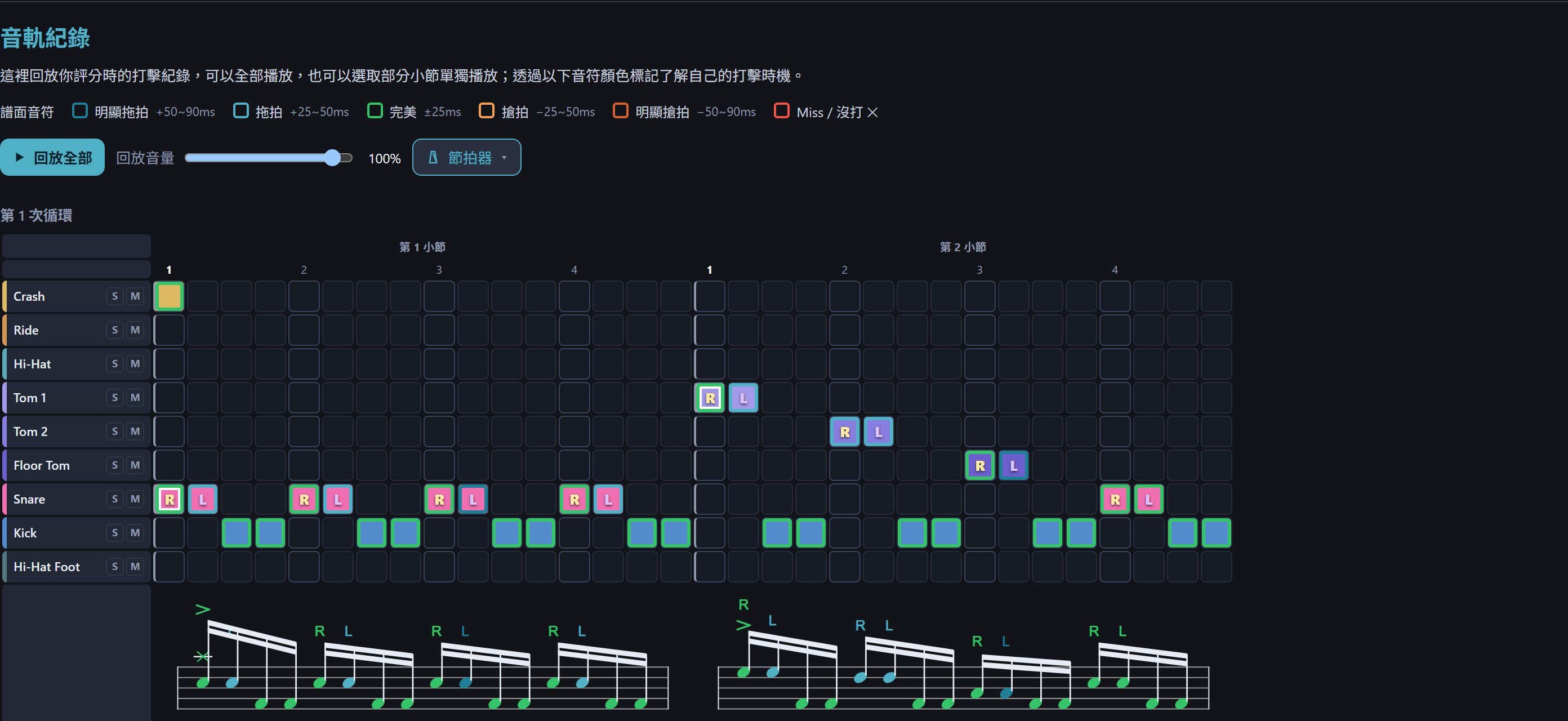Solo the Hi-Hat track
The height and width of the screenshot is (721, 1568).
click(114, 364)
